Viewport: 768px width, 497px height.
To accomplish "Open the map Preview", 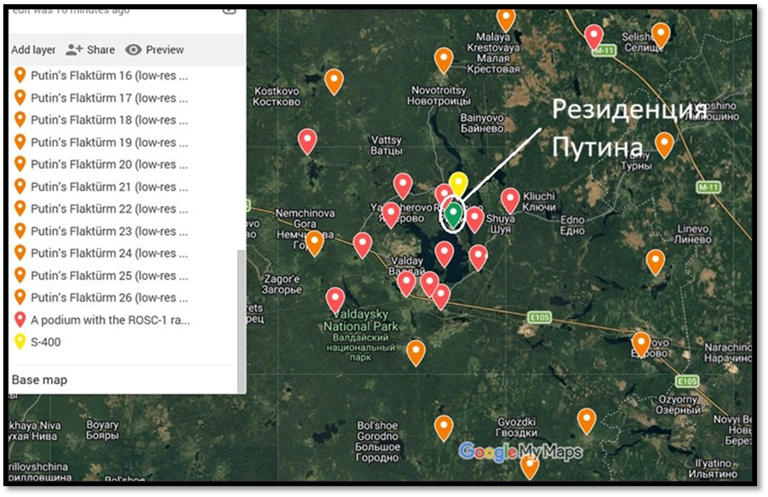I will click(x=154, y=50).
